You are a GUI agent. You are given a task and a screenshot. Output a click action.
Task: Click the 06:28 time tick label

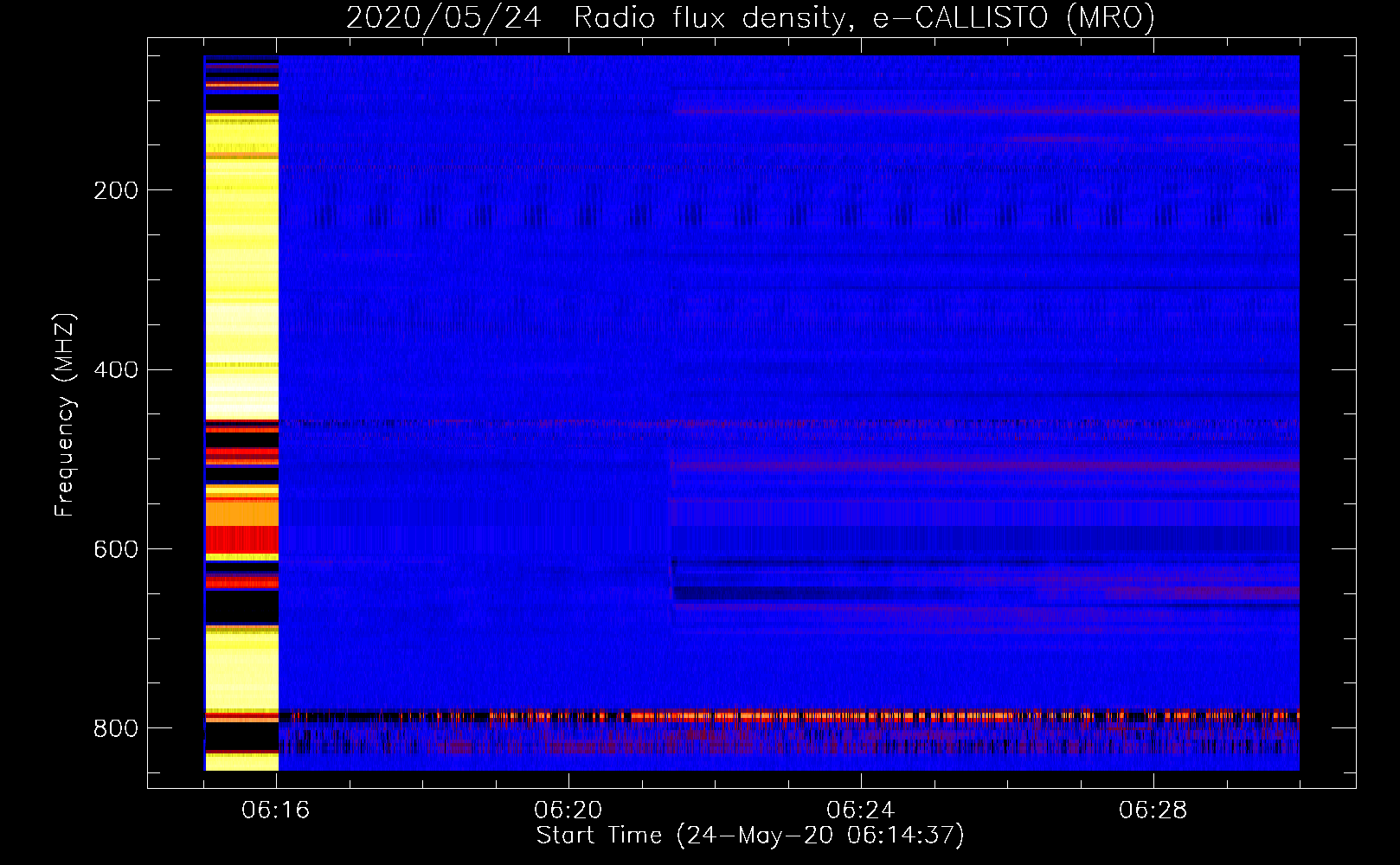[x=1153, y=811]
